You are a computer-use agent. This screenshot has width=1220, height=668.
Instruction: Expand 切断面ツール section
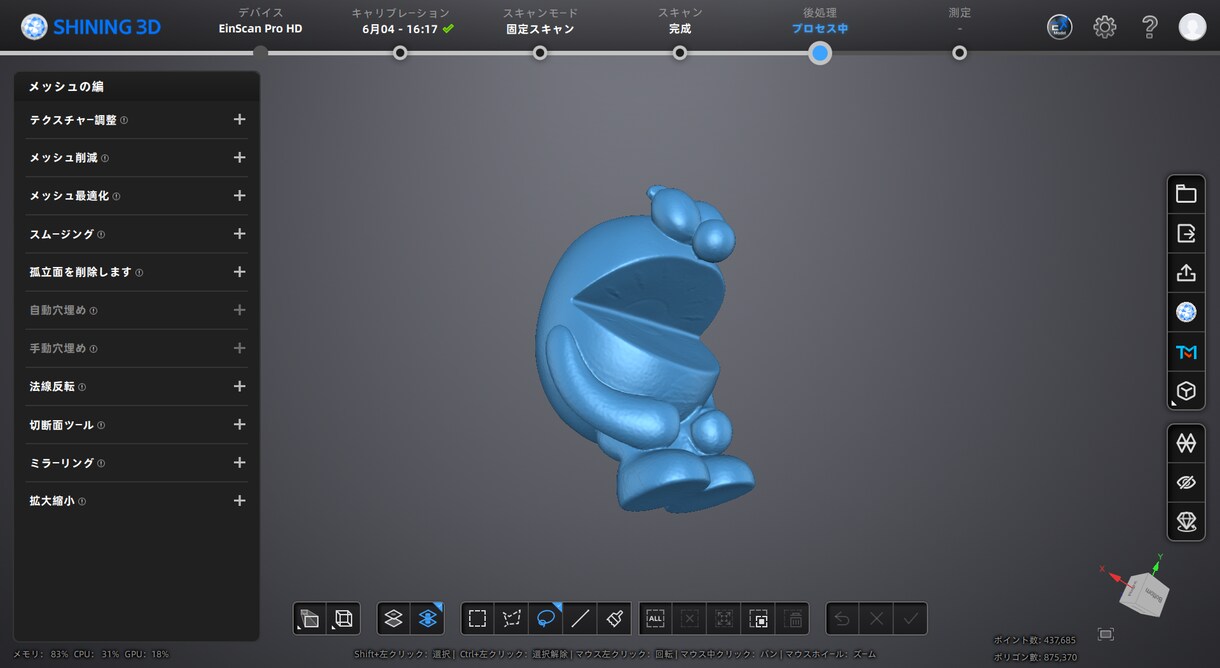pos(239,425)
